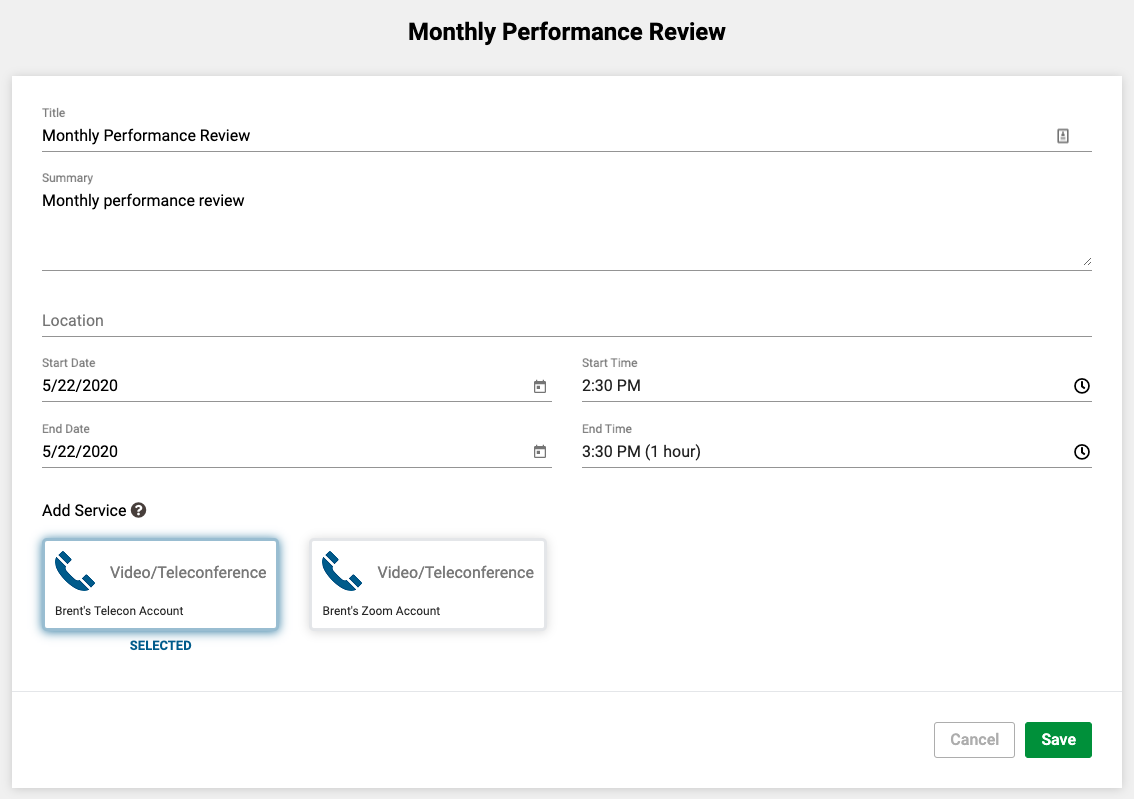
Task: Click phone icon on Brent's Zoom Account card
Action: 342,571
